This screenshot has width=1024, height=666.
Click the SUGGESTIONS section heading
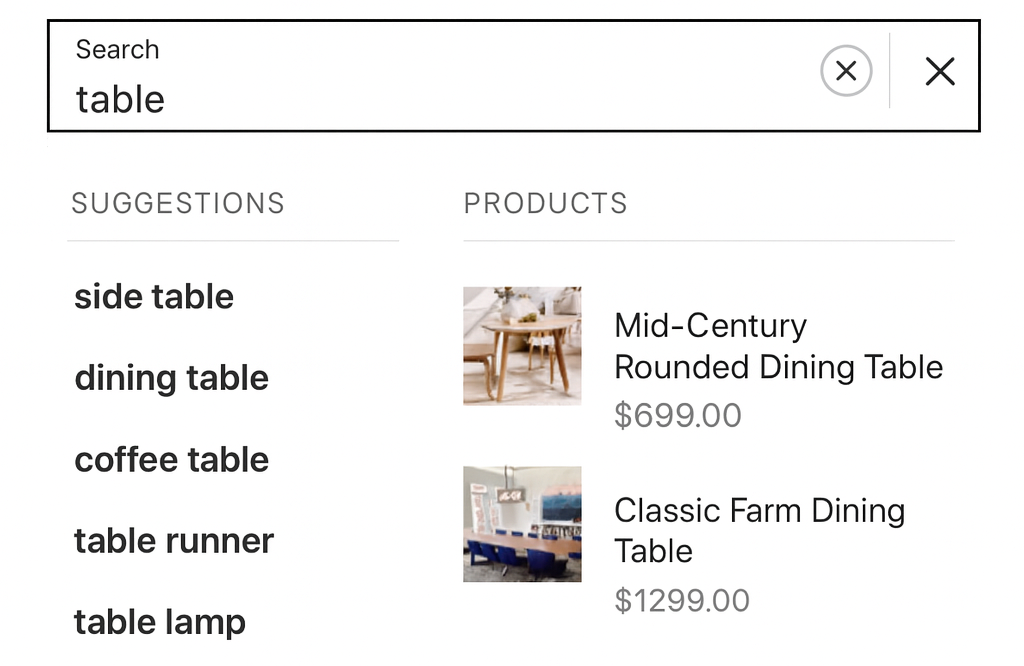177,203
